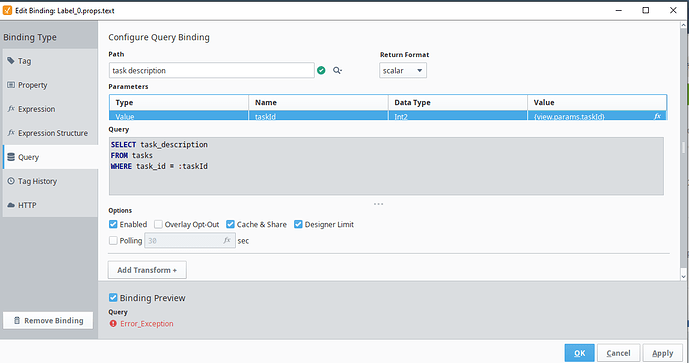Select the taskId name cell
The image size is (689, 363).
[x=318, y=116]
